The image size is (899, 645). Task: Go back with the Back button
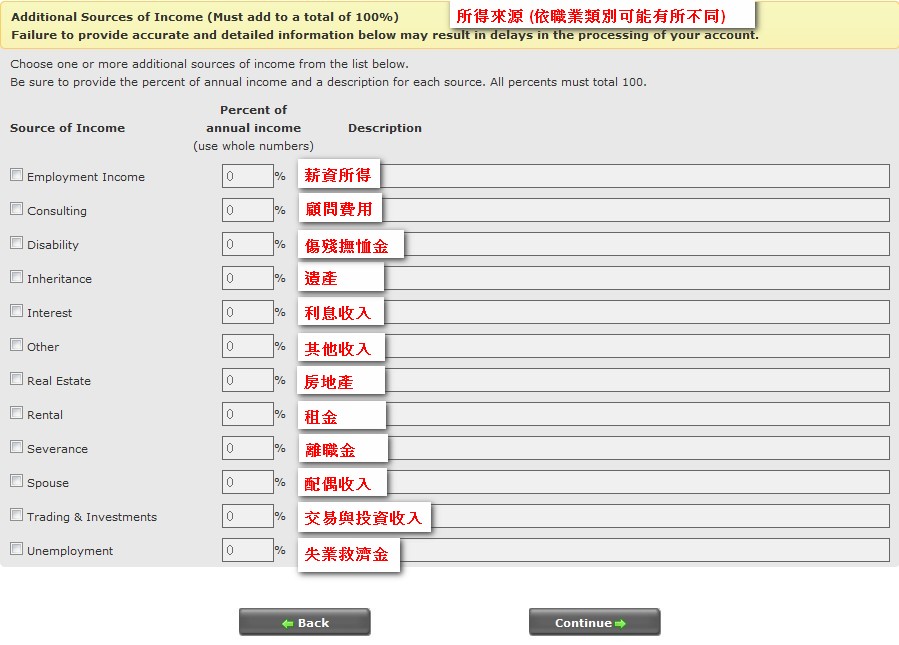point(304,622)
